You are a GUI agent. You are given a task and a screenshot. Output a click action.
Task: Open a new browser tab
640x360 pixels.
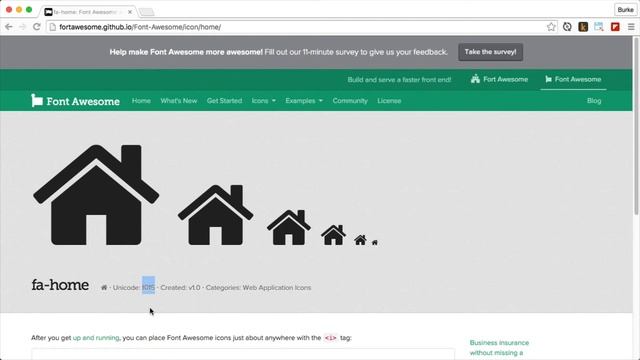point(147,12)
